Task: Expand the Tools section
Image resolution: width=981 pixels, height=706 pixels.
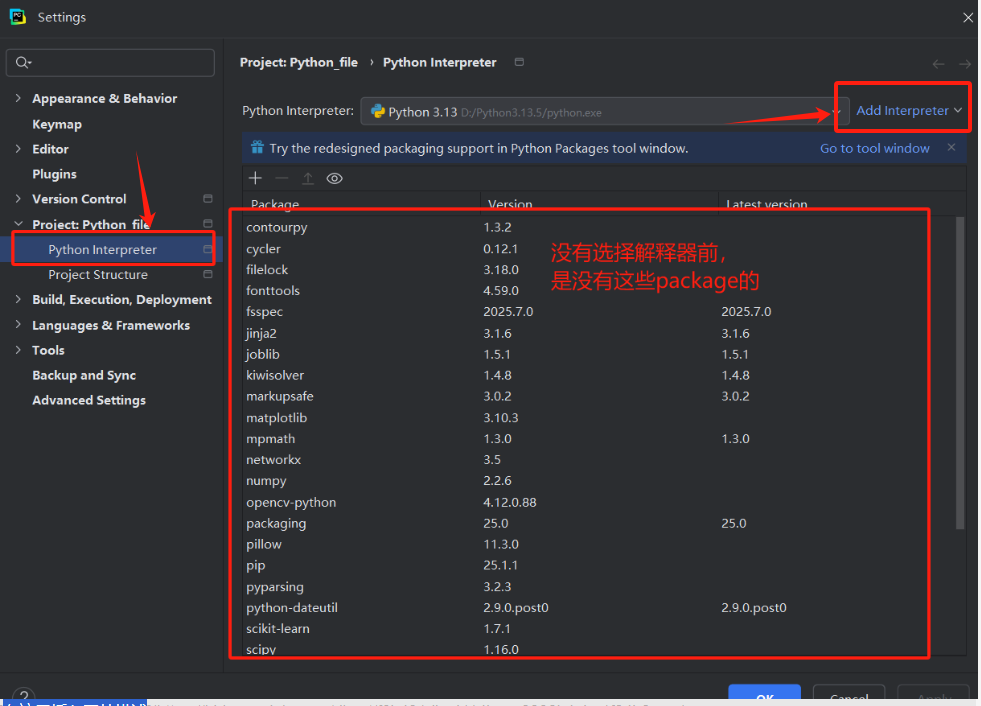Action: point(18,350)
